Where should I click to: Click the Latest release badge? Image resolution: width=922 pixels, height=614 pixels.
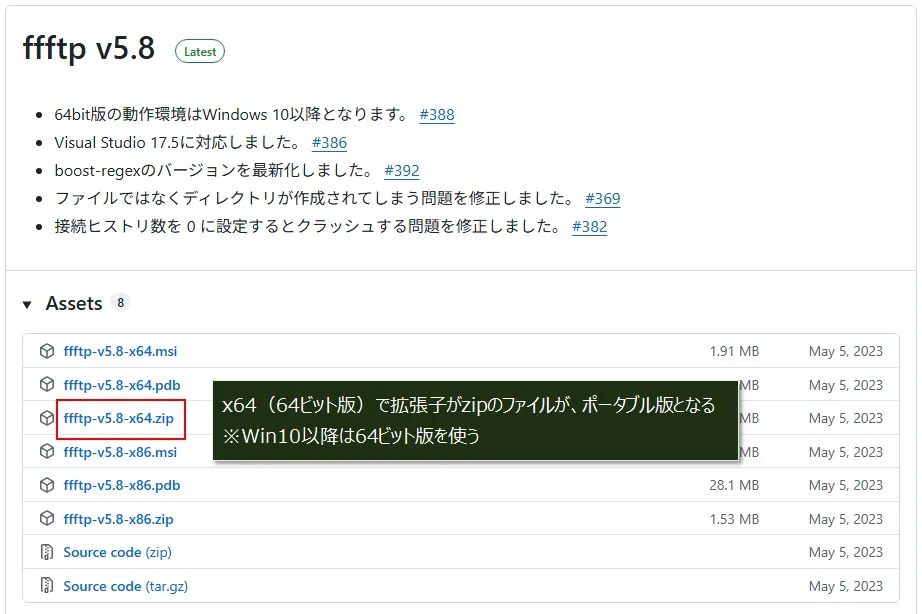(x=200, y=51)
